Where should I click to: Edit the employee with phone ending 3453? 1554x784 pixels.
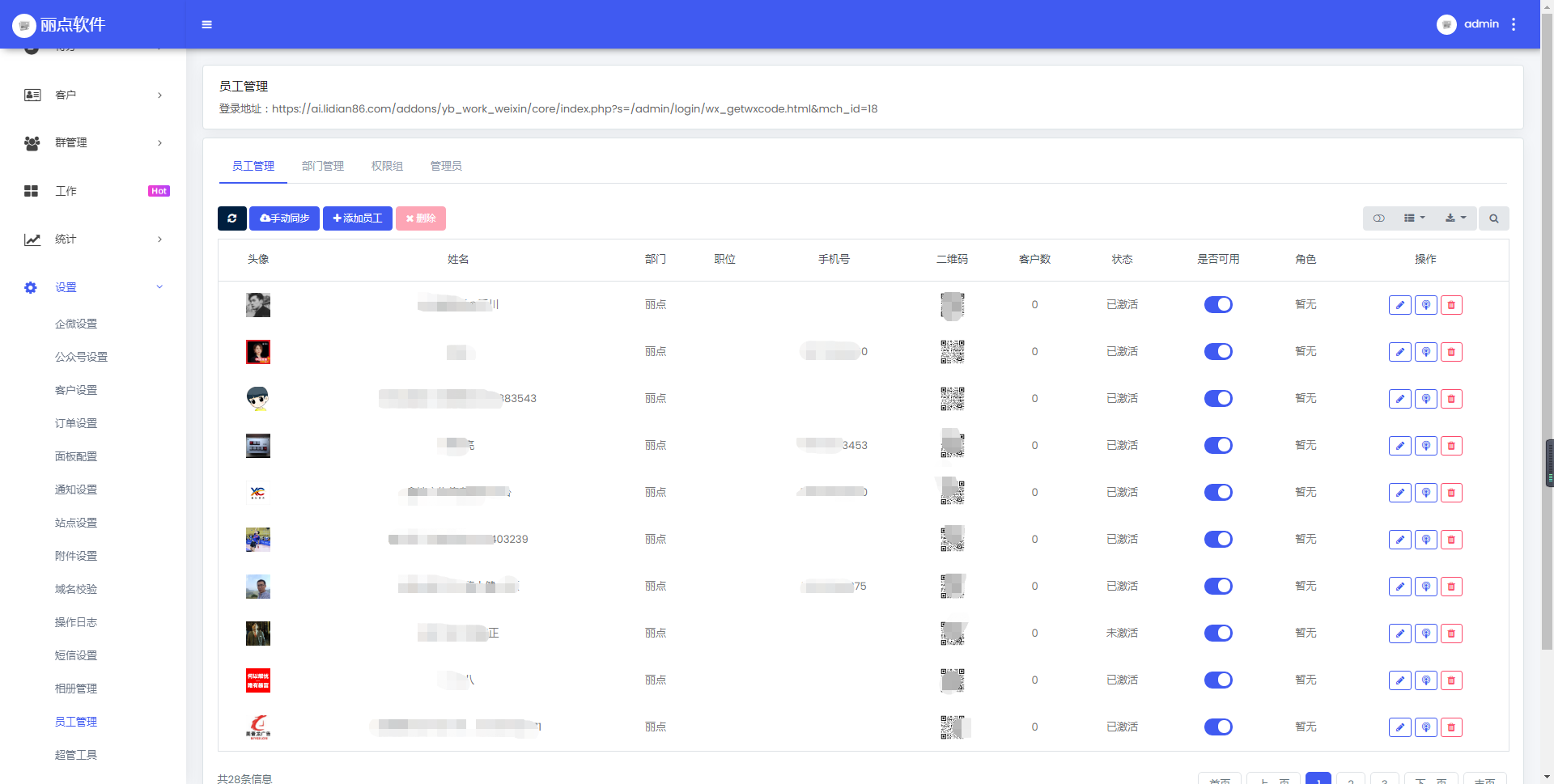tap(1400, 446)
